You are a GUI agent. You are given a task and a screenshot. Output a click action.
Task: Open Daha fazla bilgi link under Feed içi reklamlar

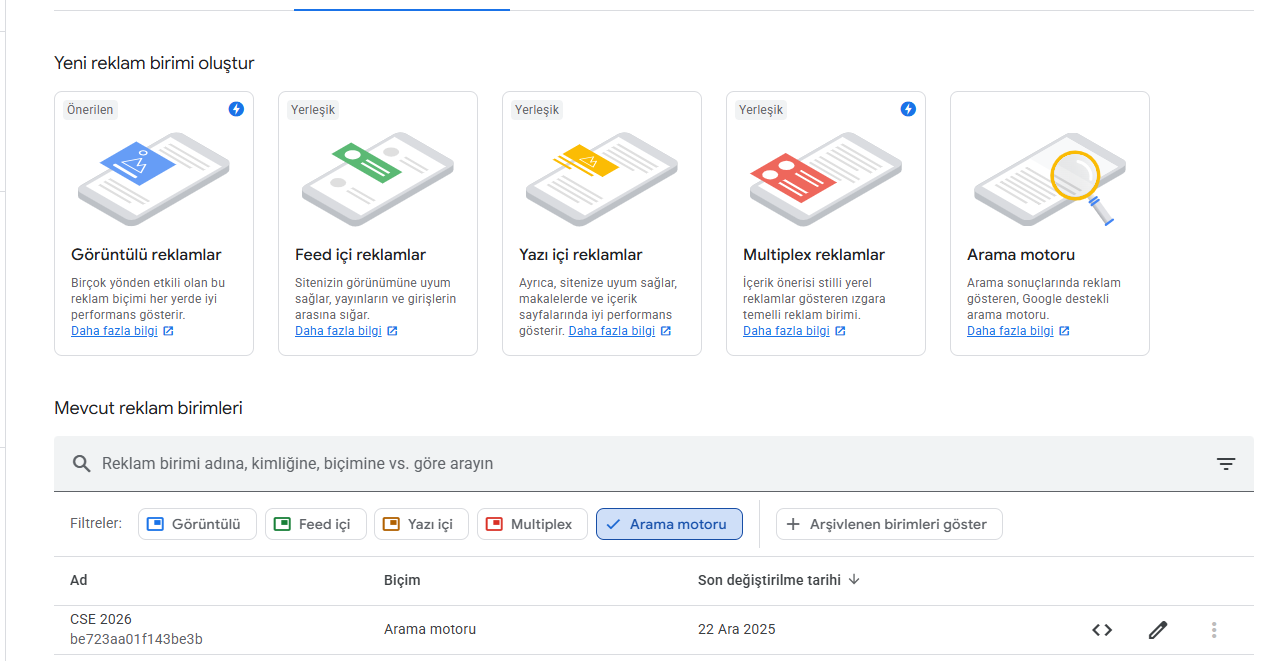point(338,331)
